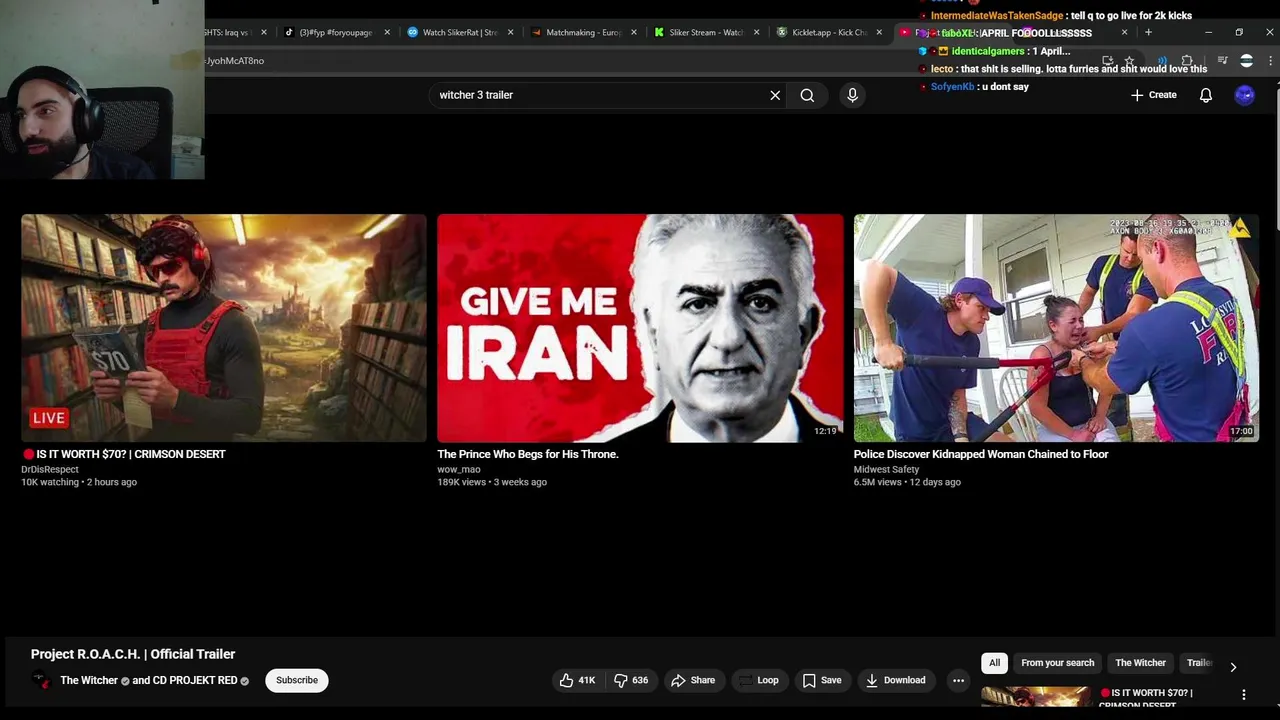The width and height of the screenshot is (1280, 720).
Task: Open The Prince Who Begs for His Throne title
Action: click(x=528, y=454)
